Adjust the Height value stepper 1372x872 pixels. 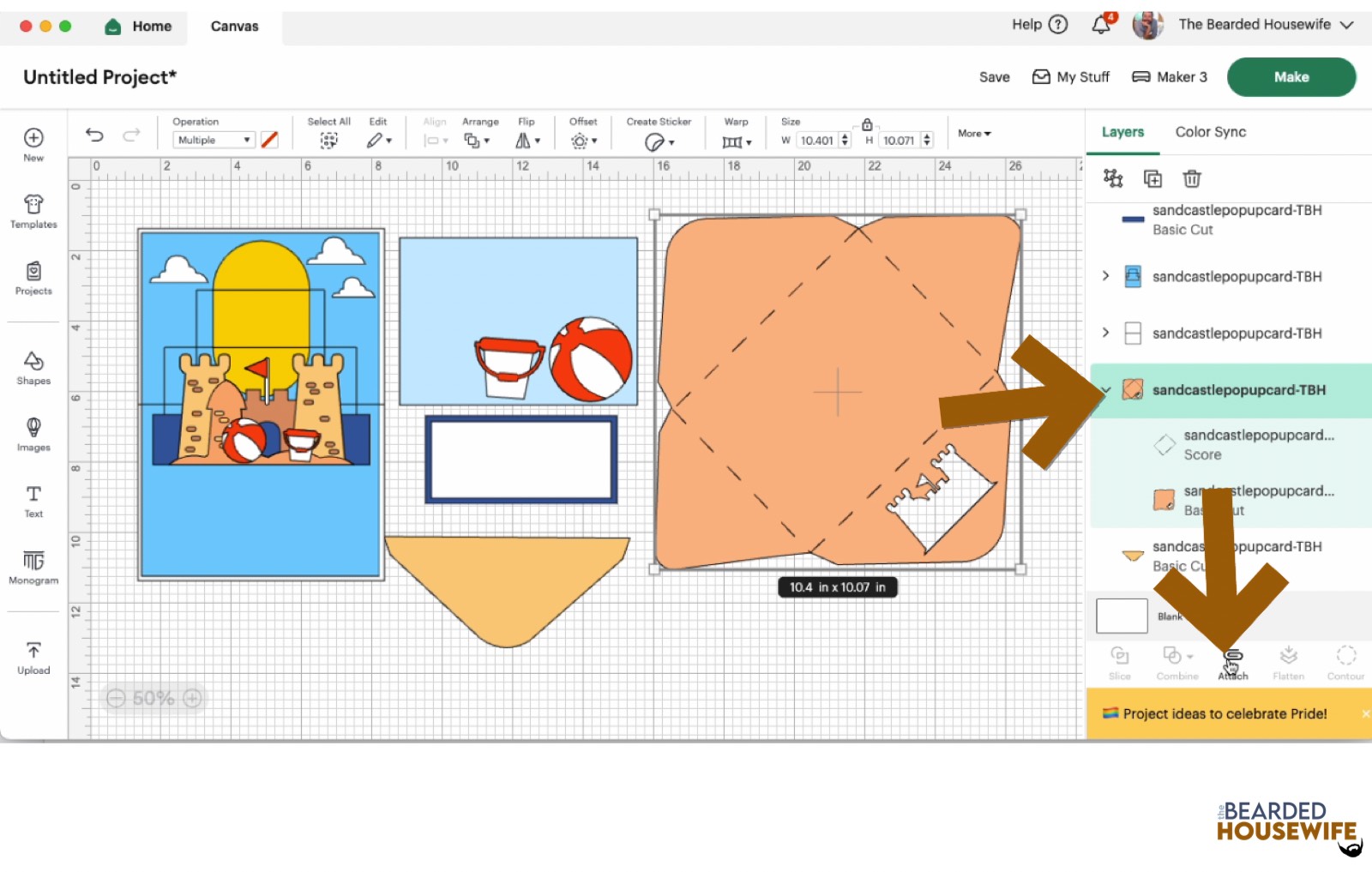(x=927, y=140)
